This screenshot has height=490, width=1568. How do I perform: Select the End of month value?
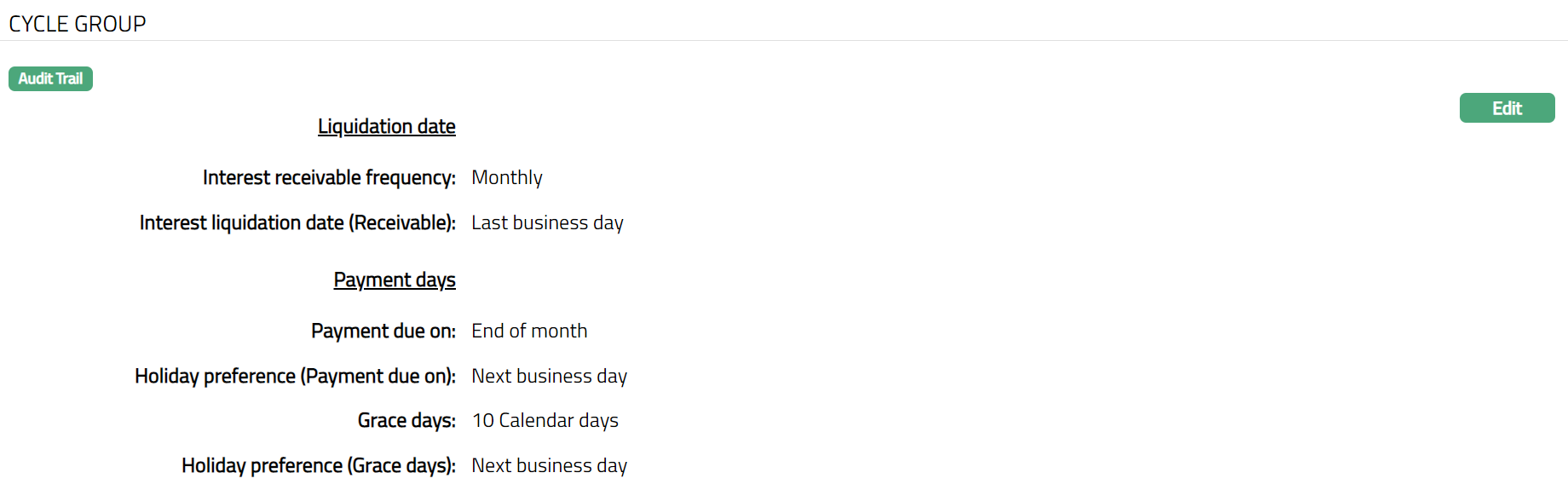coord(528,331)
